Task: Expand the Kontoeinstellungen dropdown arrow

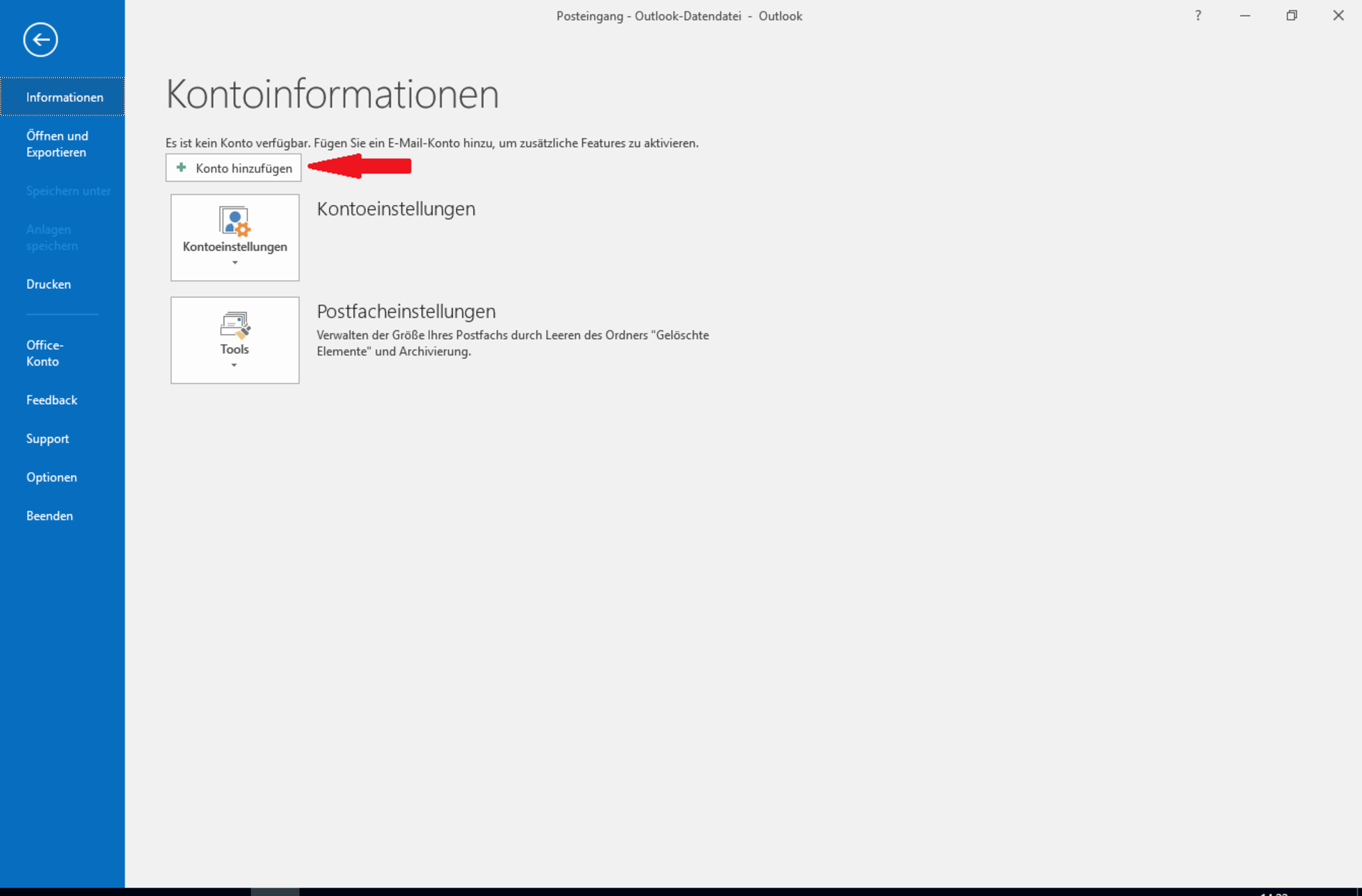Action: point(234,264)
